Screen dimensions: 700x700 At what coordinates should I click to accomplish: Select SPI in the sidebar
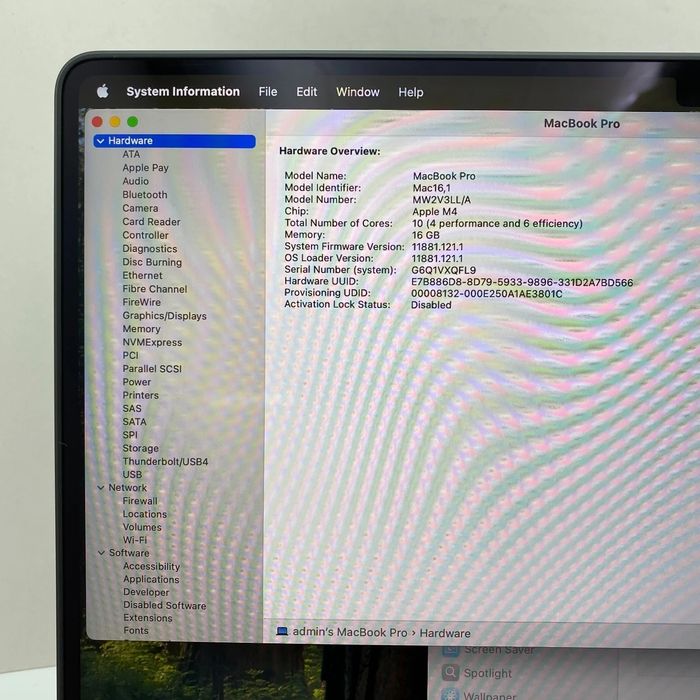point(130,435)
